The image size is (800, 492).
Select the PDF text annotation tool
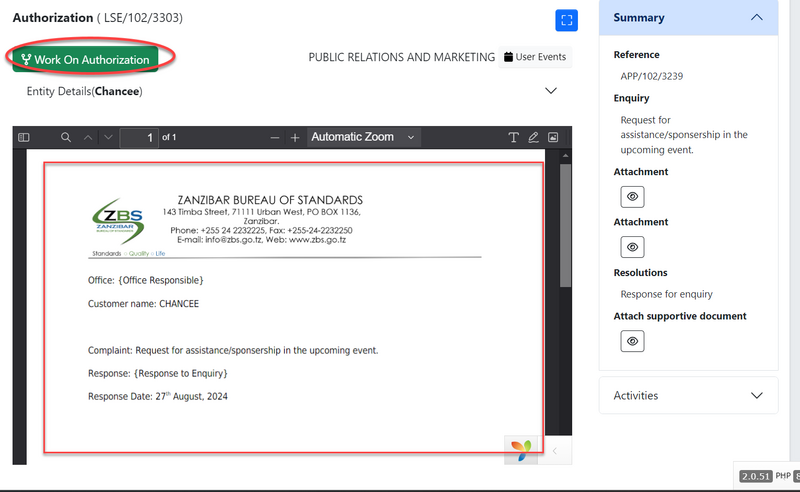pos(514,137)
